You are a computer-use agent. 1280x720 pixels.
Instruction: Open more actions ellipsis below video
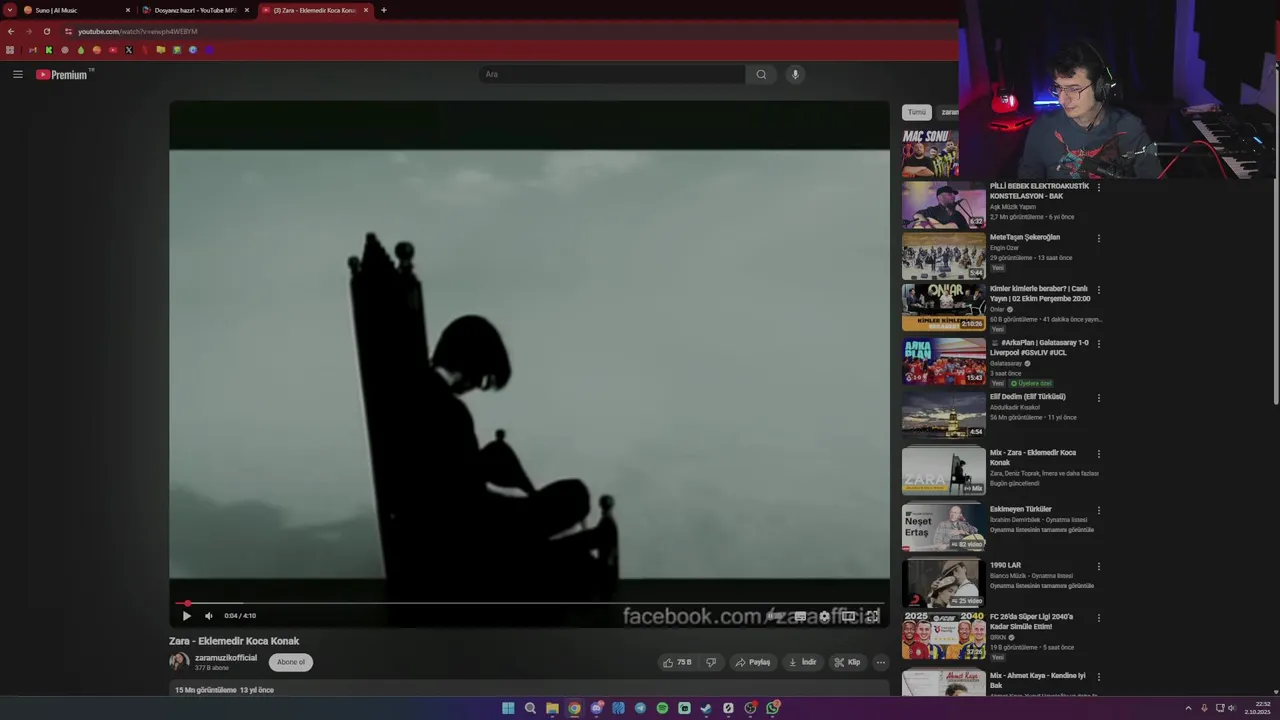coord(880,662)
